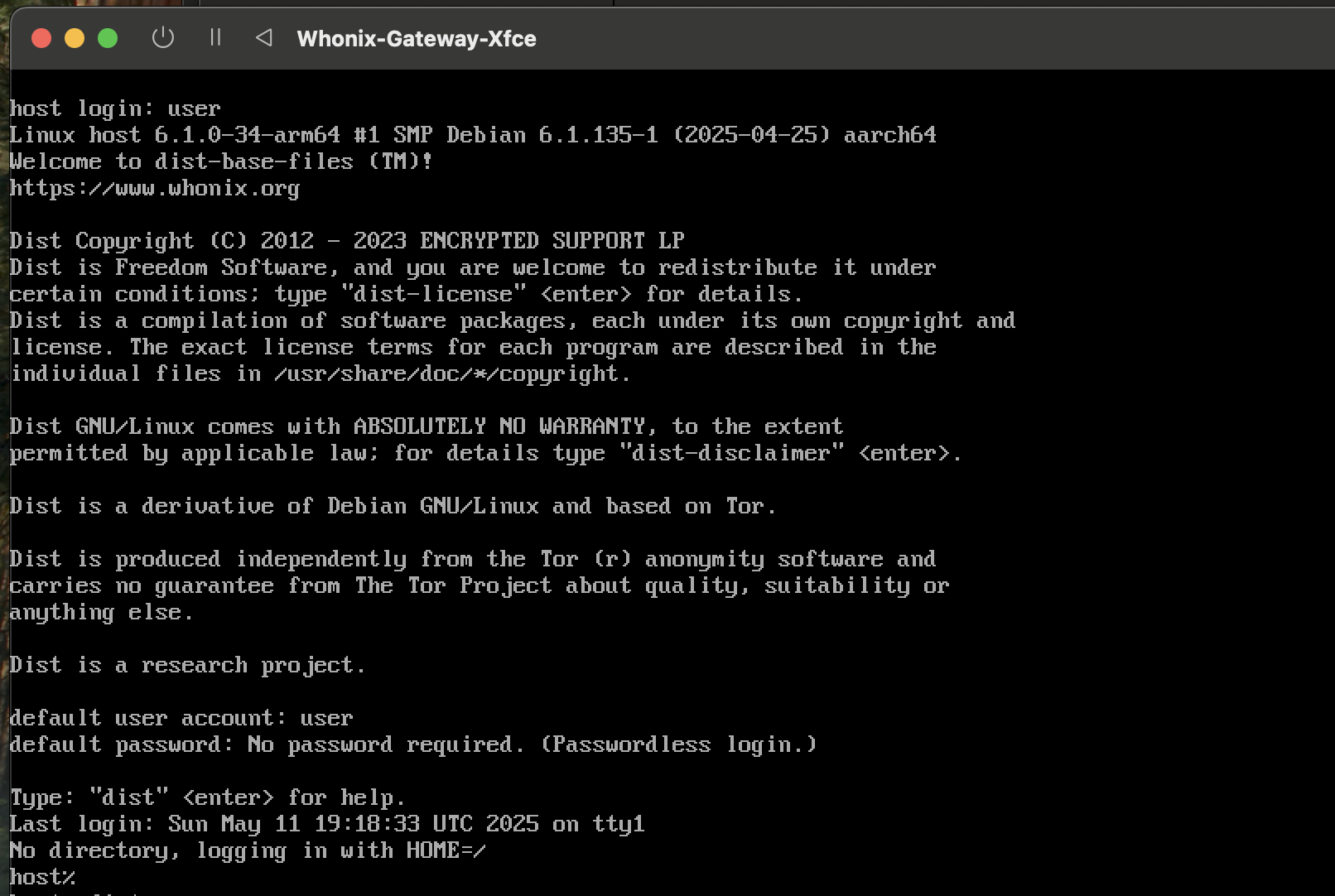Click the "dist-license" quoted command text

tap(433, 294)
